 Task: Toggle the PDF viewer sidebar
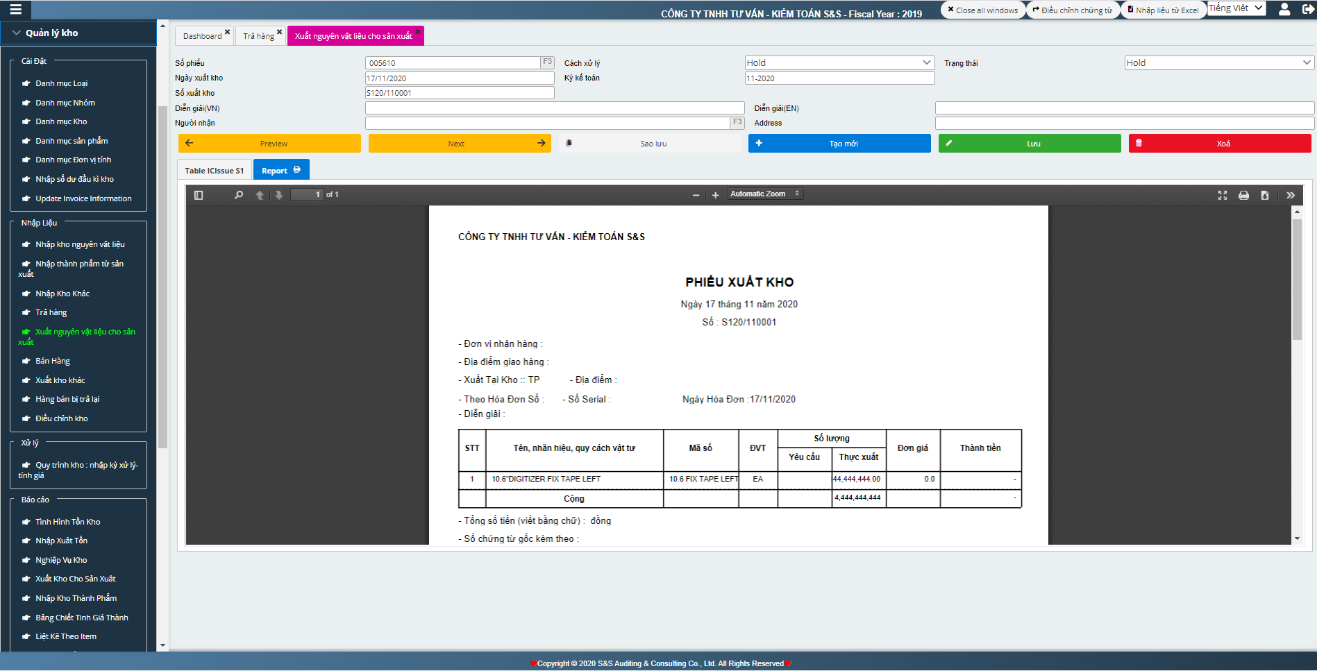pyautogui.click(x=198, y=195)
